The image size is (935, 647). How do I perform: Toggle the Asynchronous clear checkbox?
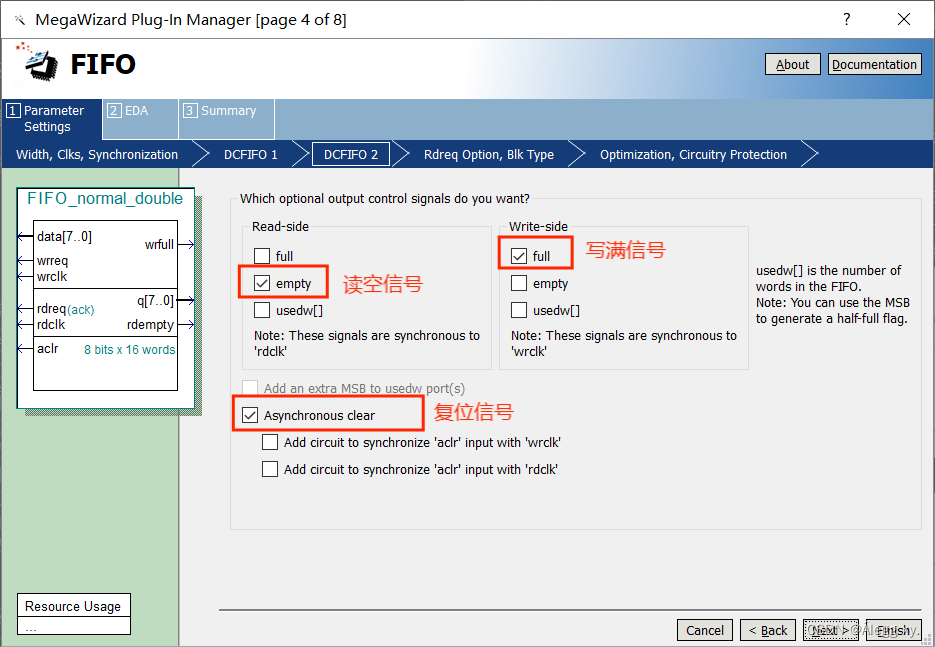point(250,415)
